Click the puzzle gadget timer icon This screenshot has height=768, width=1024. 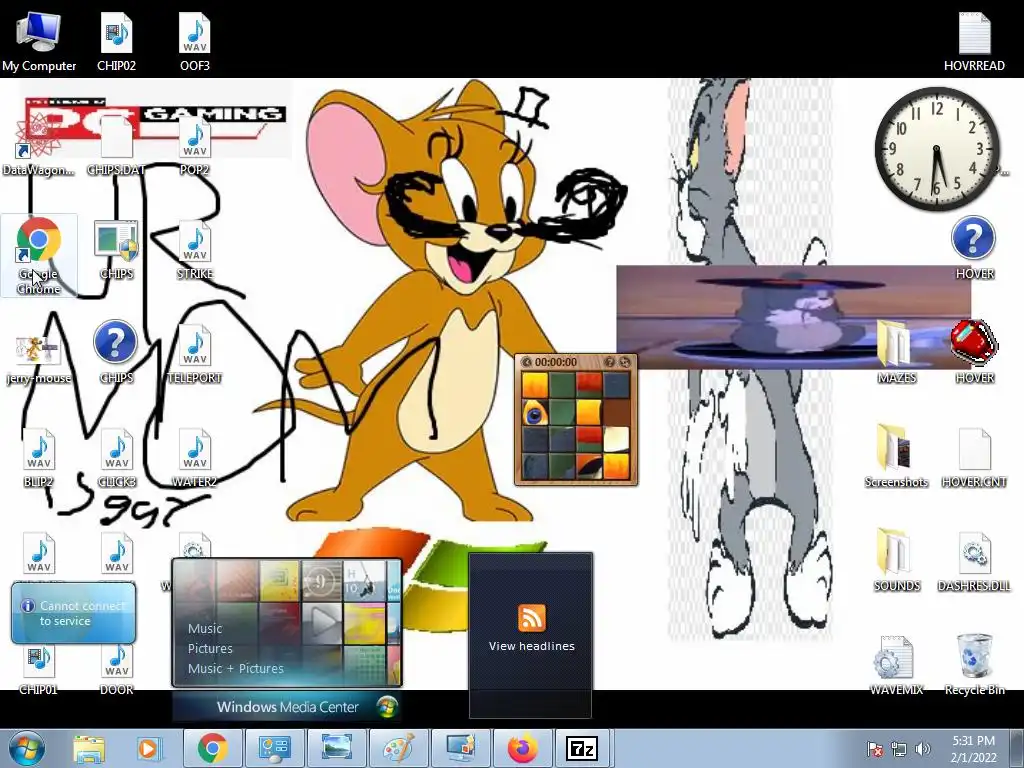[x=526, y=362]
